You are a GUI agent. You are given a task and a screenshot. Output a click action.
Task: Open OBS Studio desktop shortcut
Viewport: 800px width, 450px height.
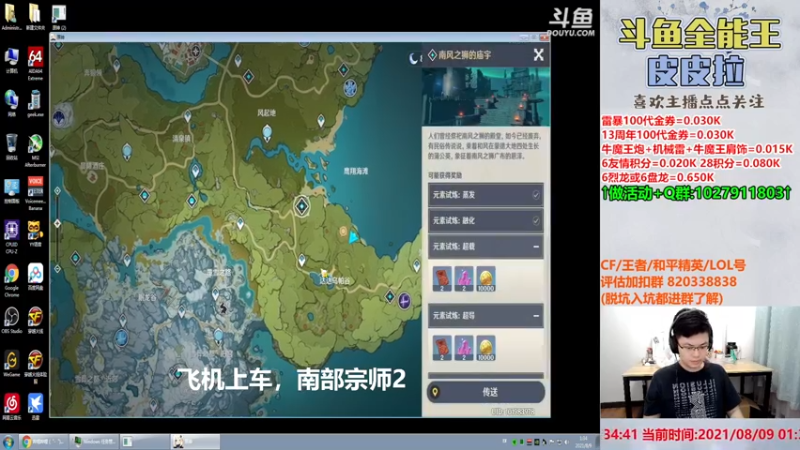pyautogui.click(x=11, y=320)
